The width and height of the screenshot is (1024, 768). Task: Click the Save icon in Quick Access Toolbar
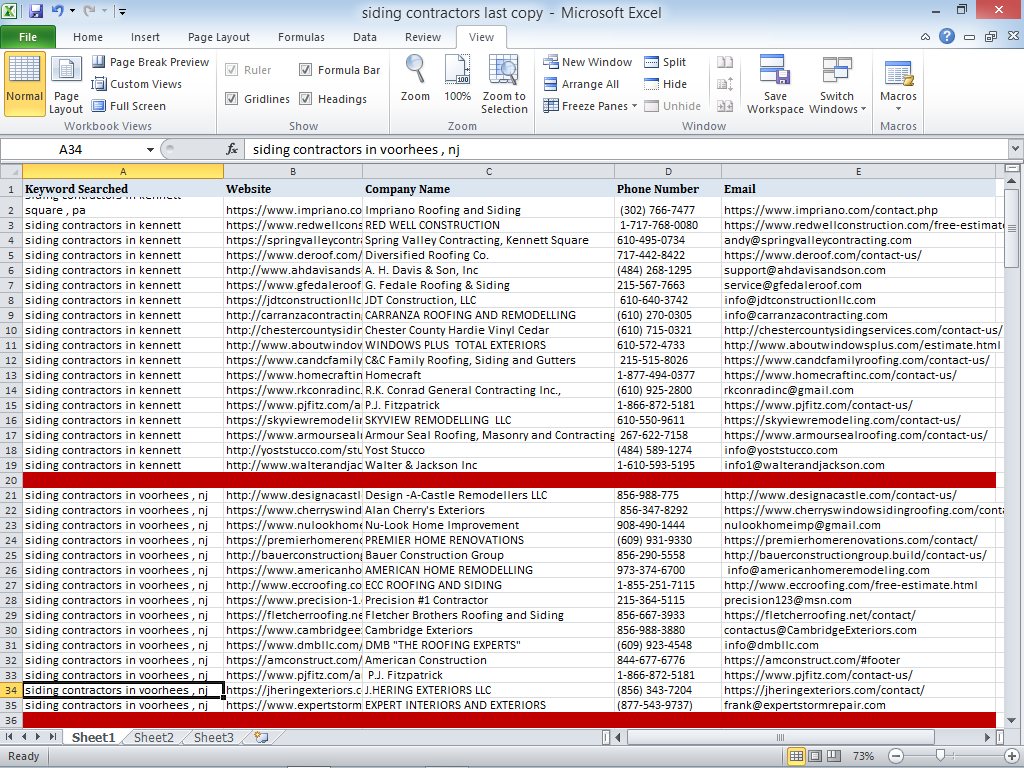tap(35, 11)
